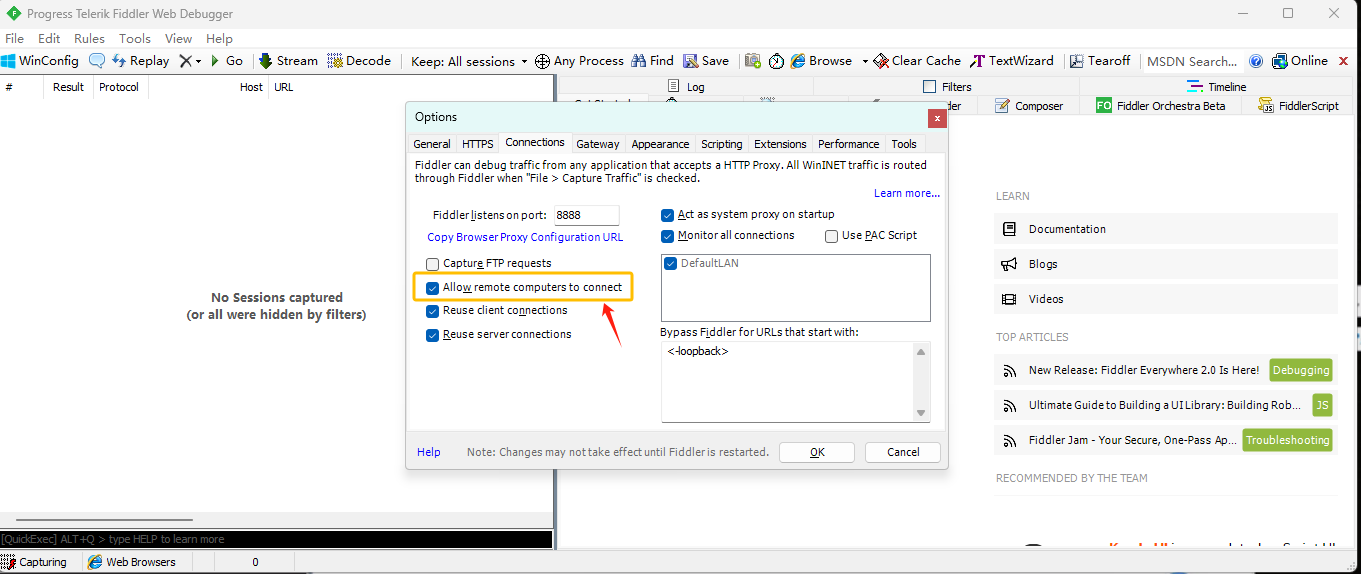Toggle Act as system proxy on startup
Screen dimensions: 1361x574
point(668,215)
